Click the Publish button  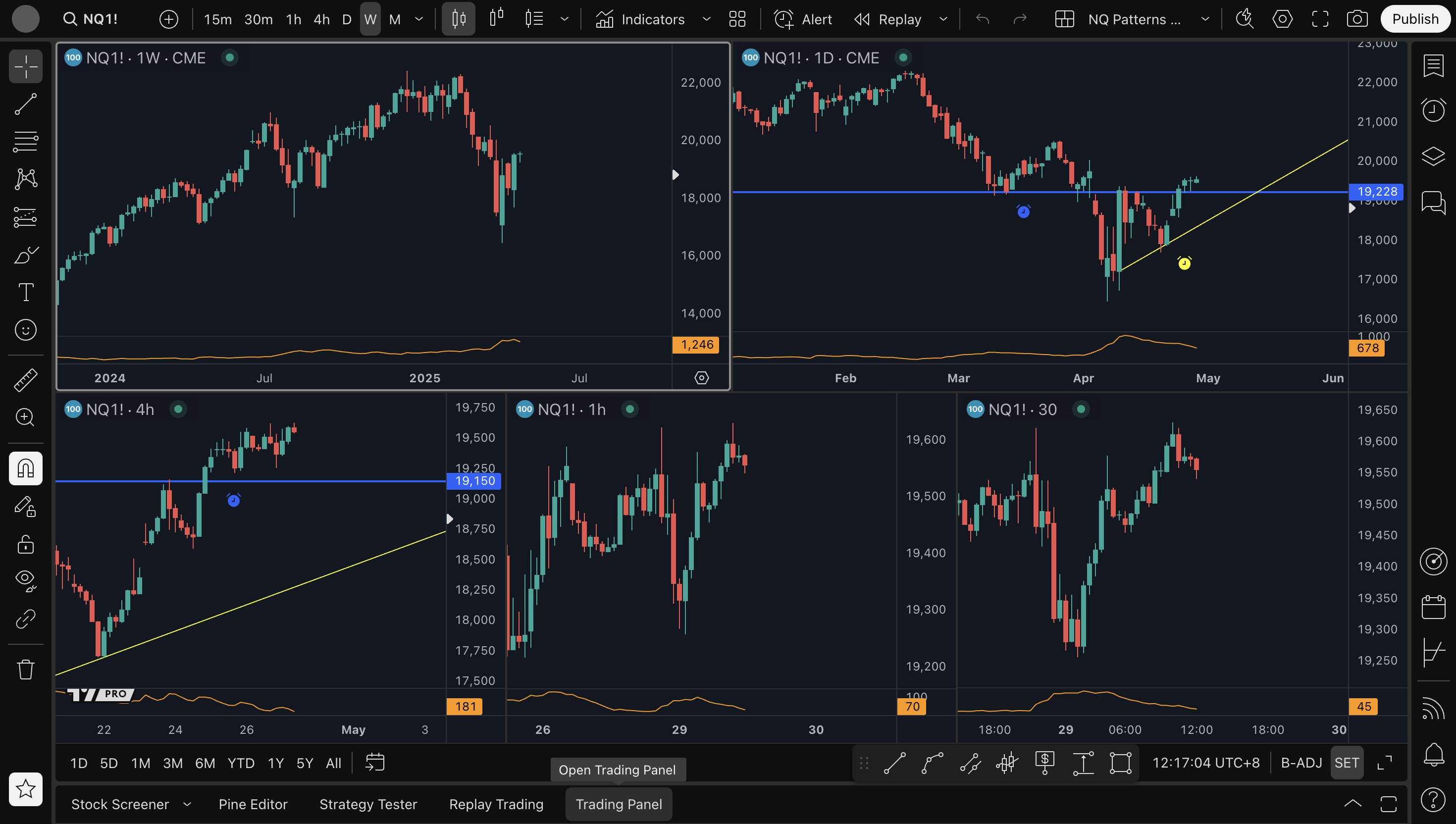pyautogui.click(x=1415, y=19)
